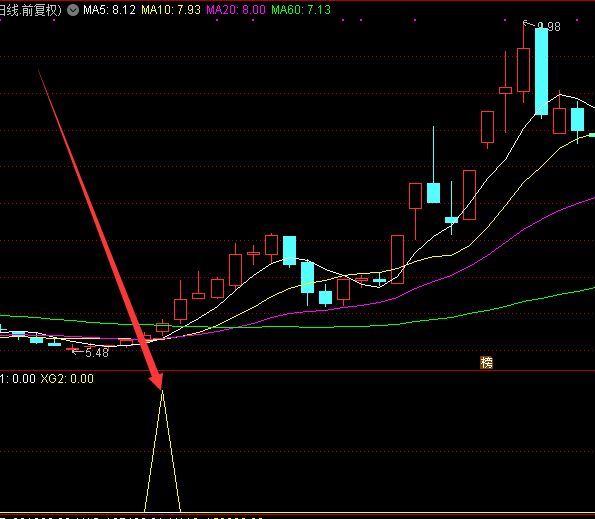Open the chart period dropdown arrow
Image resolution: width=595 pixels, height=519 pixels.
(73, 10)
